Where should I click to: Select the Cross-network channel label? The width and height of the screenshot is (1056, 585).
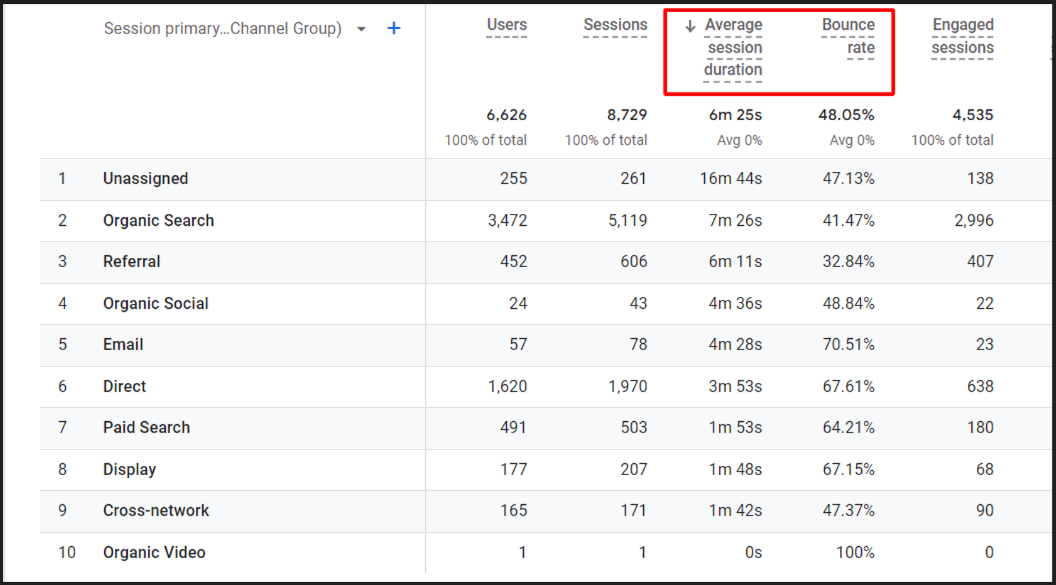(x=155, y=510)
